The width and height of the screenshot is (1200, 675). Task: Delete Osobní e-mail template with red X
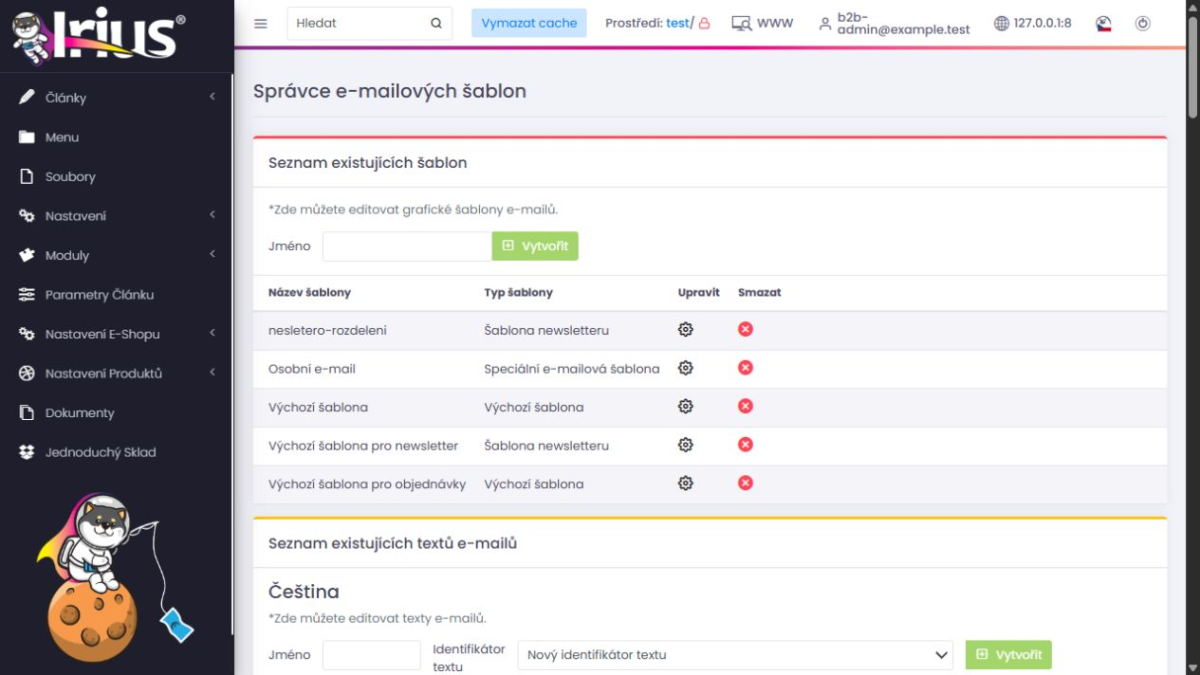(x=745, y=368)
